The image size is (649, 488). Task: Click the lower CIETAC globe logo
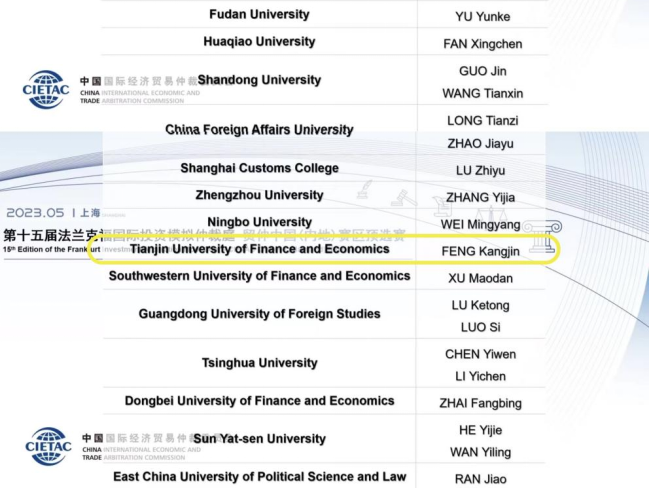tap(48, 447)
